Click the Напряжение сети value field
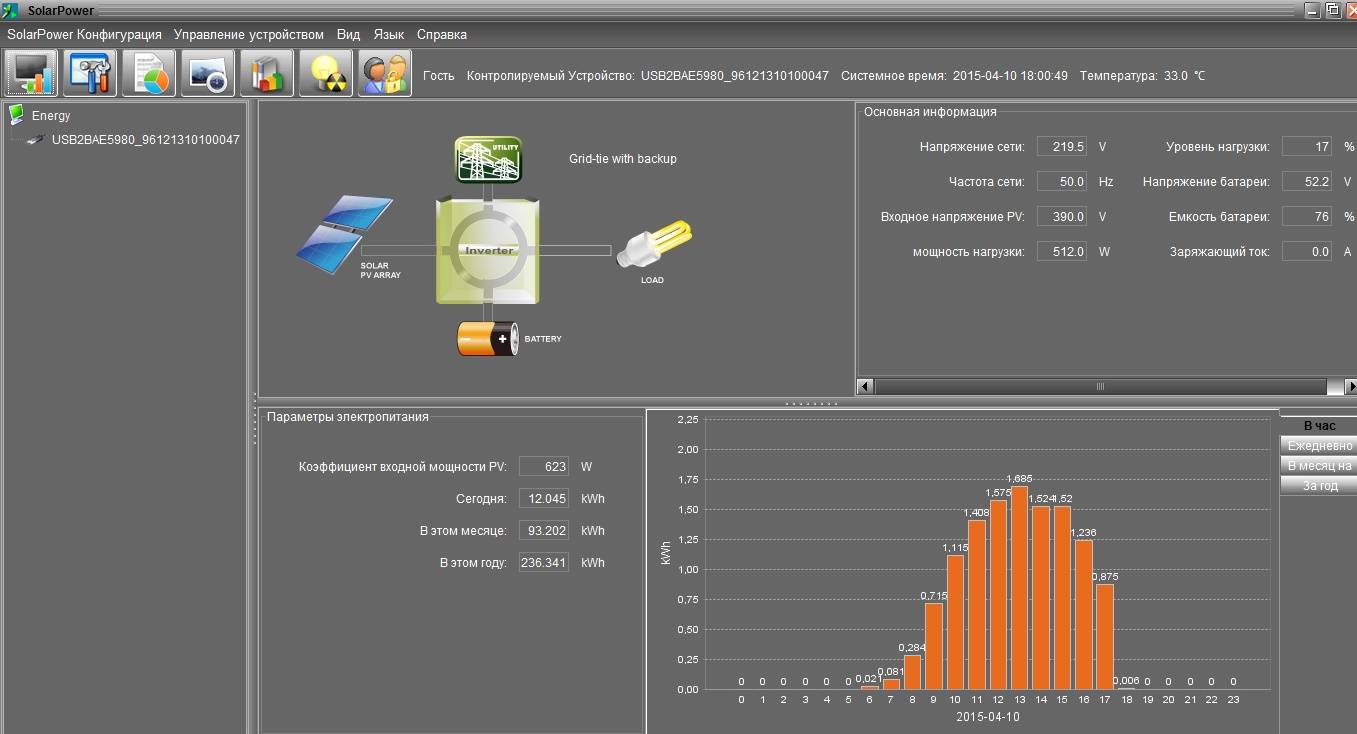The height and width of the screenshot is (734, 1357). (1062, 147)
